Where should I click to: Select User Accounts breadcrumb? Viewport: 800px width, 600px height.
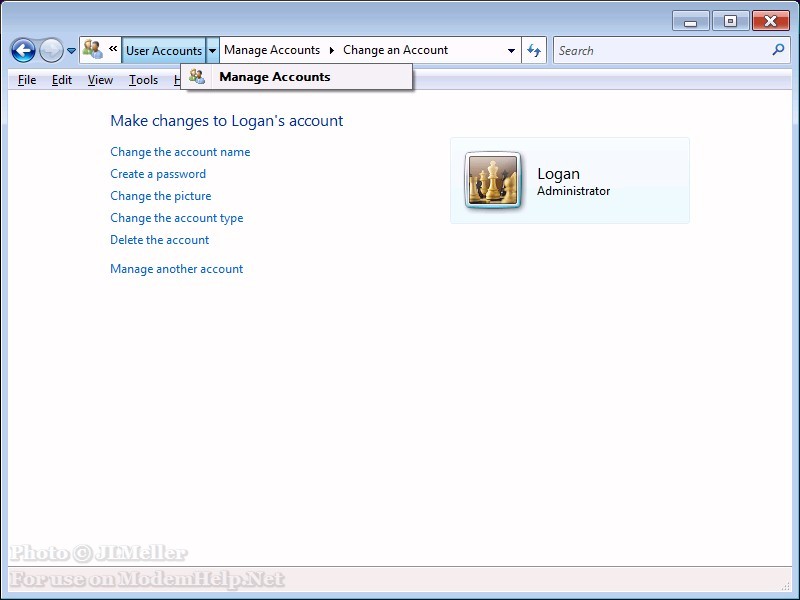[x=164, y=51]
